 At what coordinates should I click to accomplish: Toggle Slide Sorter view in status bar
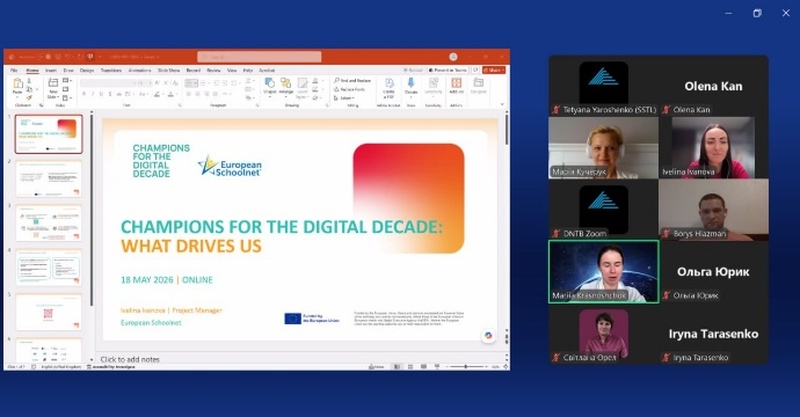(410, 366)
